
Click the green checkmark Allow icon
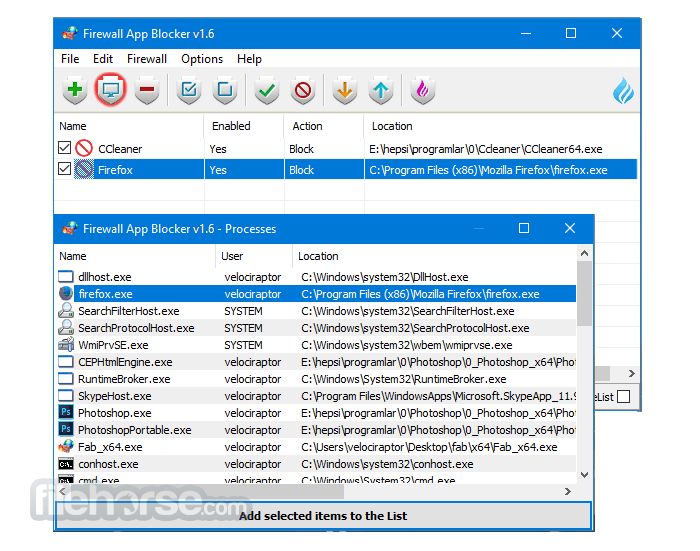tap(267, 90)
